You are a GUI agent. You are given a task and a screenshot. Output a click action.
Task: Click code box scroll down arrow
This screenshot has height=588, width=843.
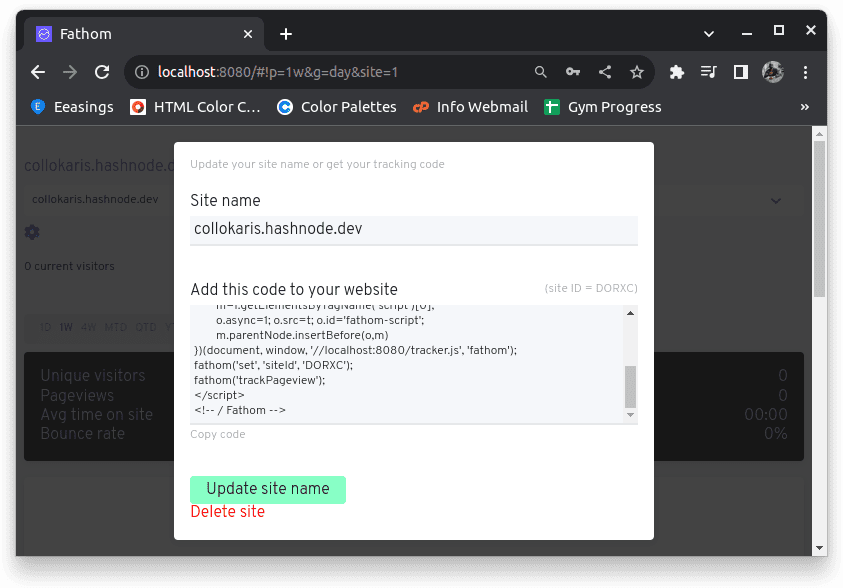point(630,415)
